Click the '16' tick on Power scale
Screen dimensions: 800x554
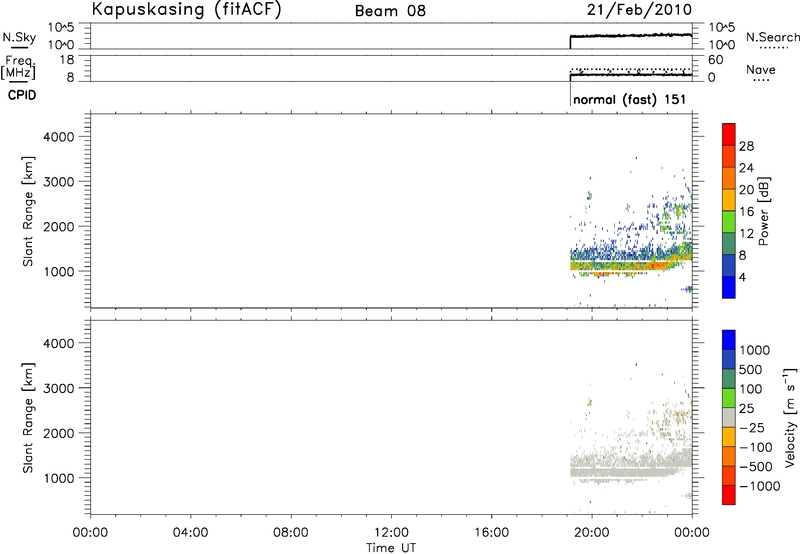[x=746, y=212]
